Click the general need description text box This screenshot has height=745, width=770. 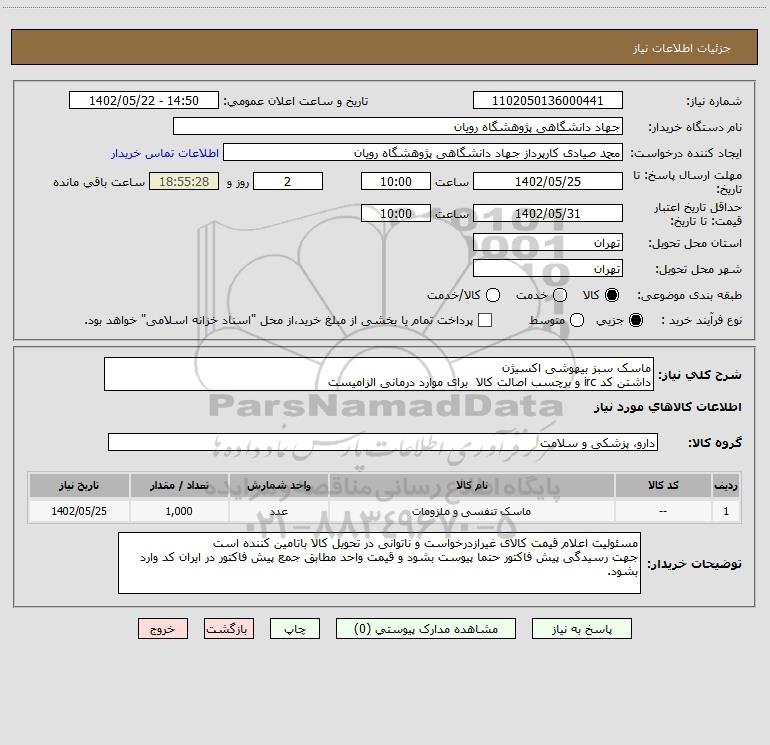pos(379,375)
